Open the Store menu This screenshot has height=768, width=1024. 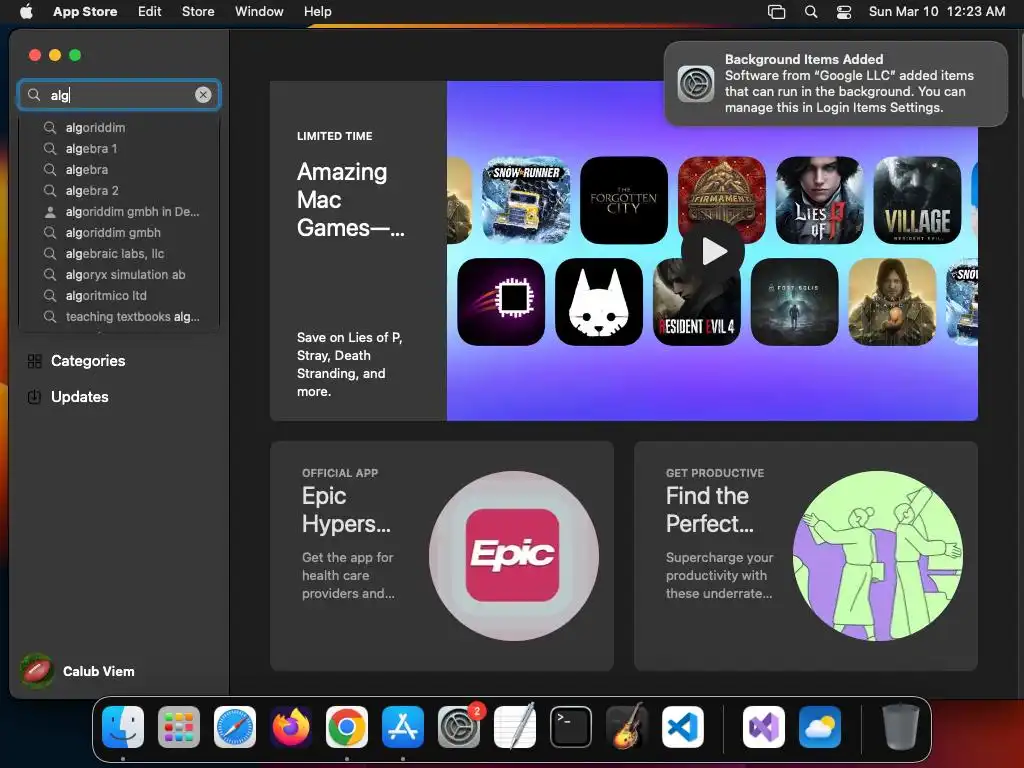point(198,12)
